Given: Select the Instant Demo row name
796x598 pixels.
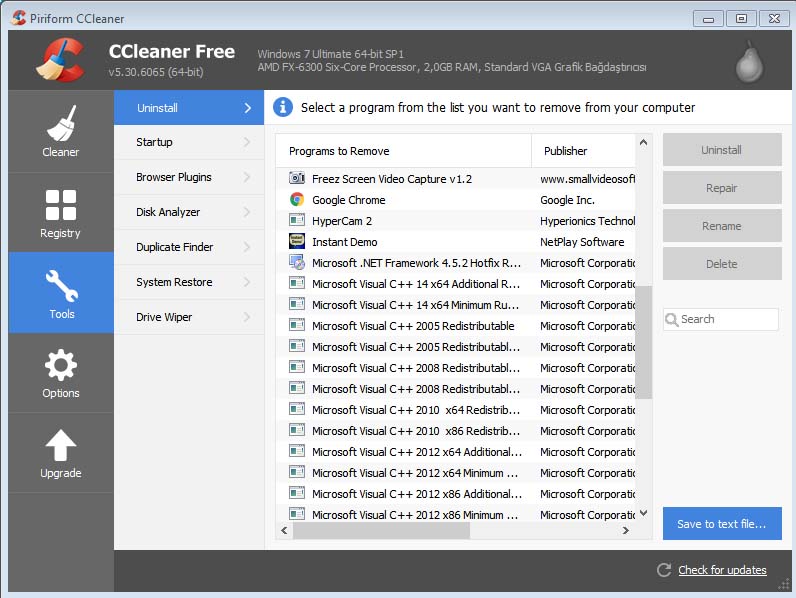Looking at the screenshot, I should point(345,242).
